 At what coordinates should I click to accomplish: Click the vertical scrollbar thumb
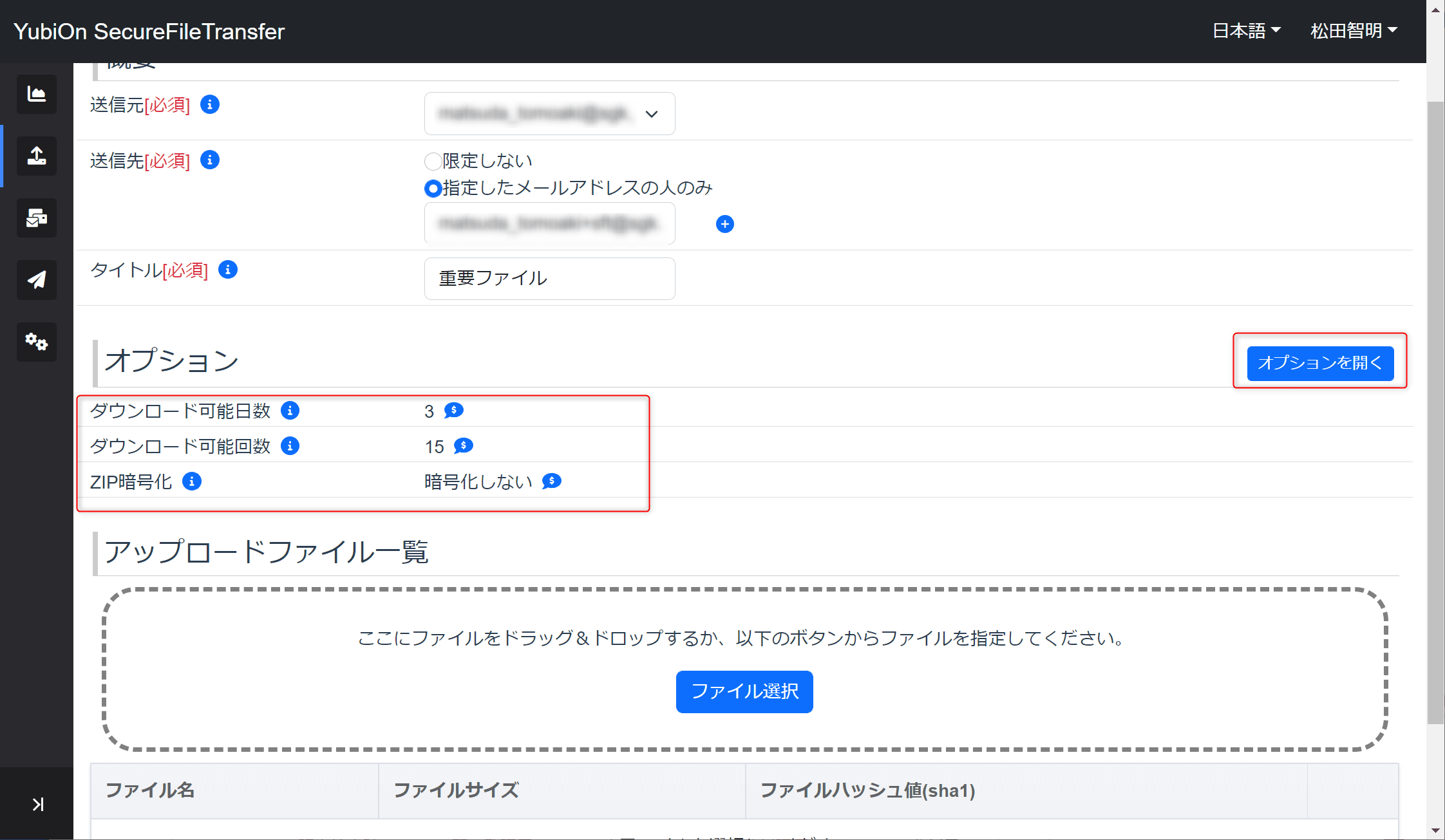1435,412
